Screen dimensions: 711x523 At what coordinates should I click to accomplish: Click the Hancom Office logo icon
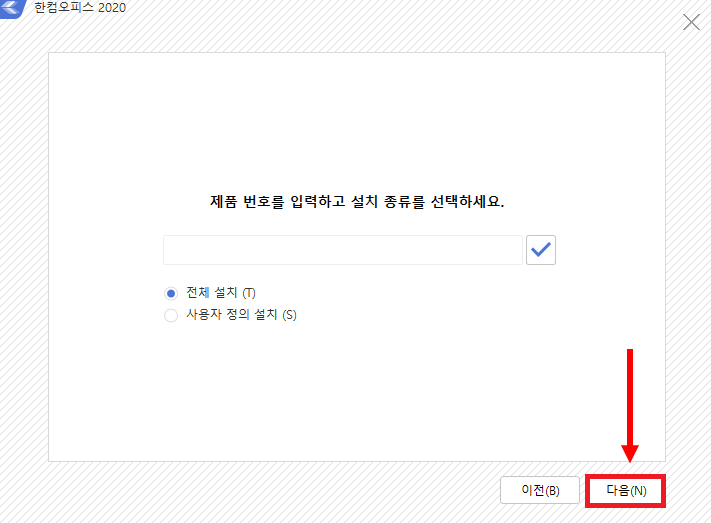click(x=13, y=8)
